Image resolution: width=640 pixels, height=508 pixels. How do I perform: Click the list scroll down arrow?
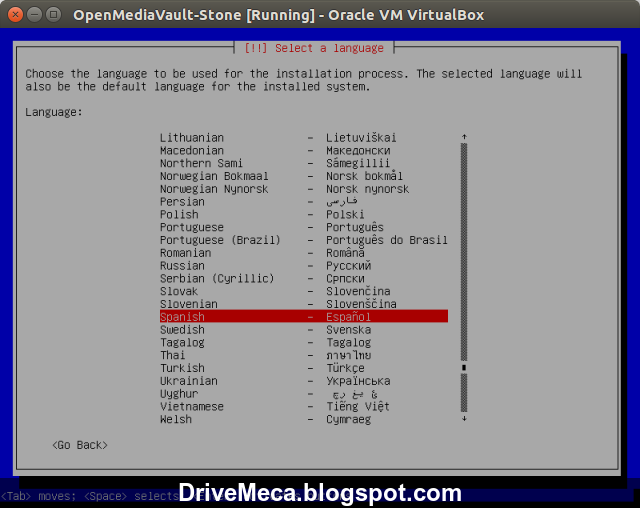(464, 419)
